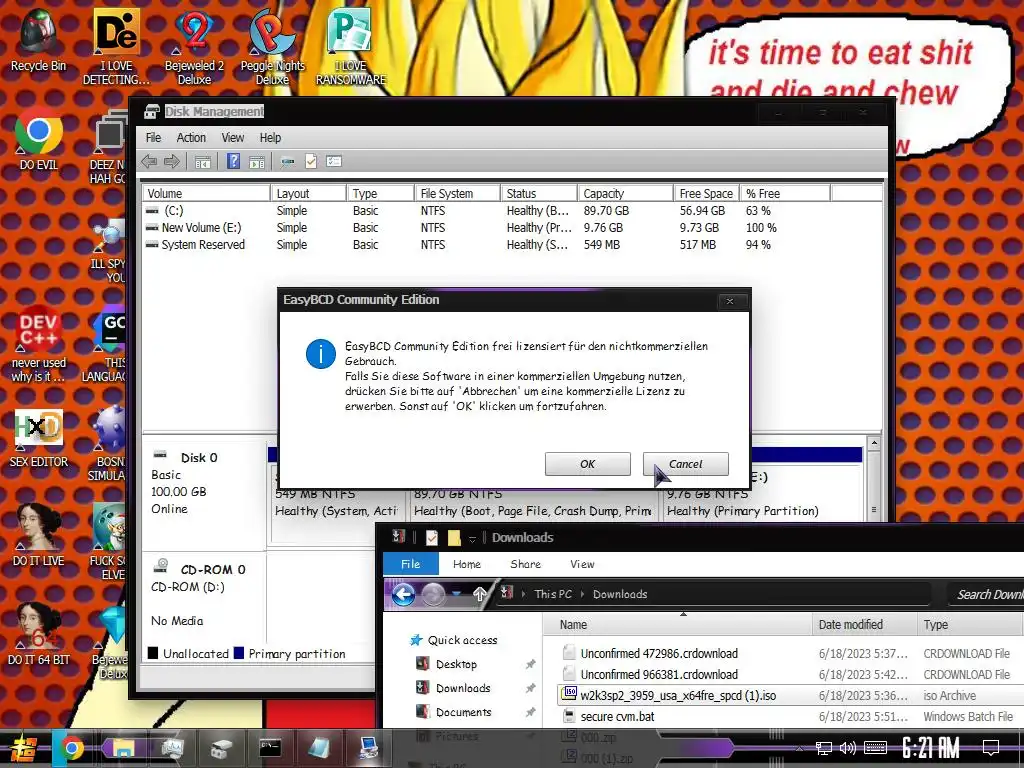Open the action center notification icon
This screenshot has height=768, width=1024.
pos(991,748)
